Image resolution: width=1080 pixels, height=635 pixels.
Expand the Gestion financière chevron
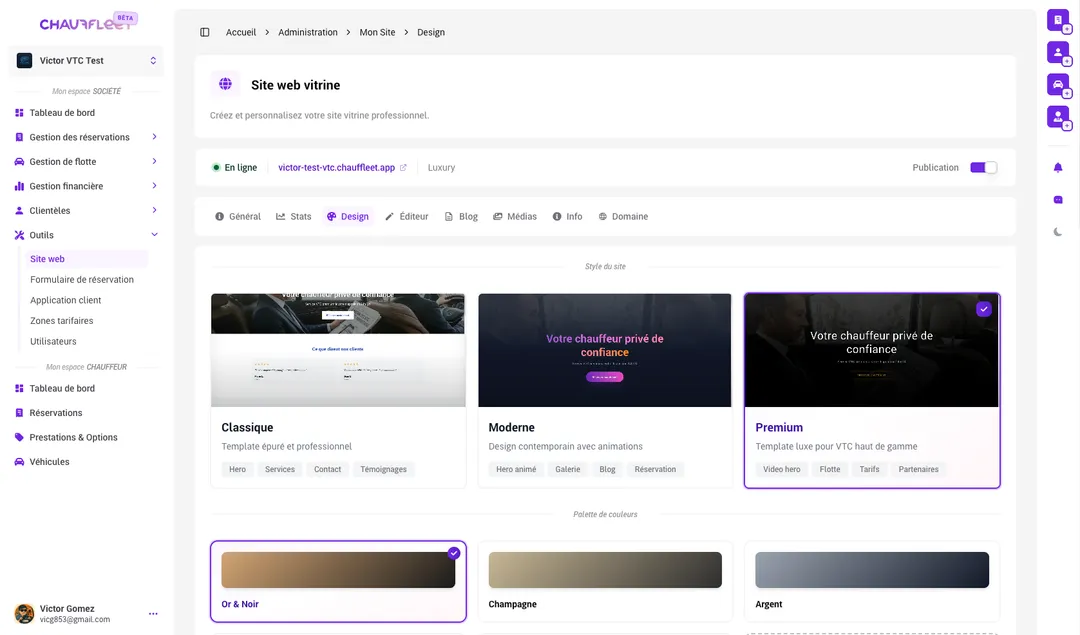154,186
